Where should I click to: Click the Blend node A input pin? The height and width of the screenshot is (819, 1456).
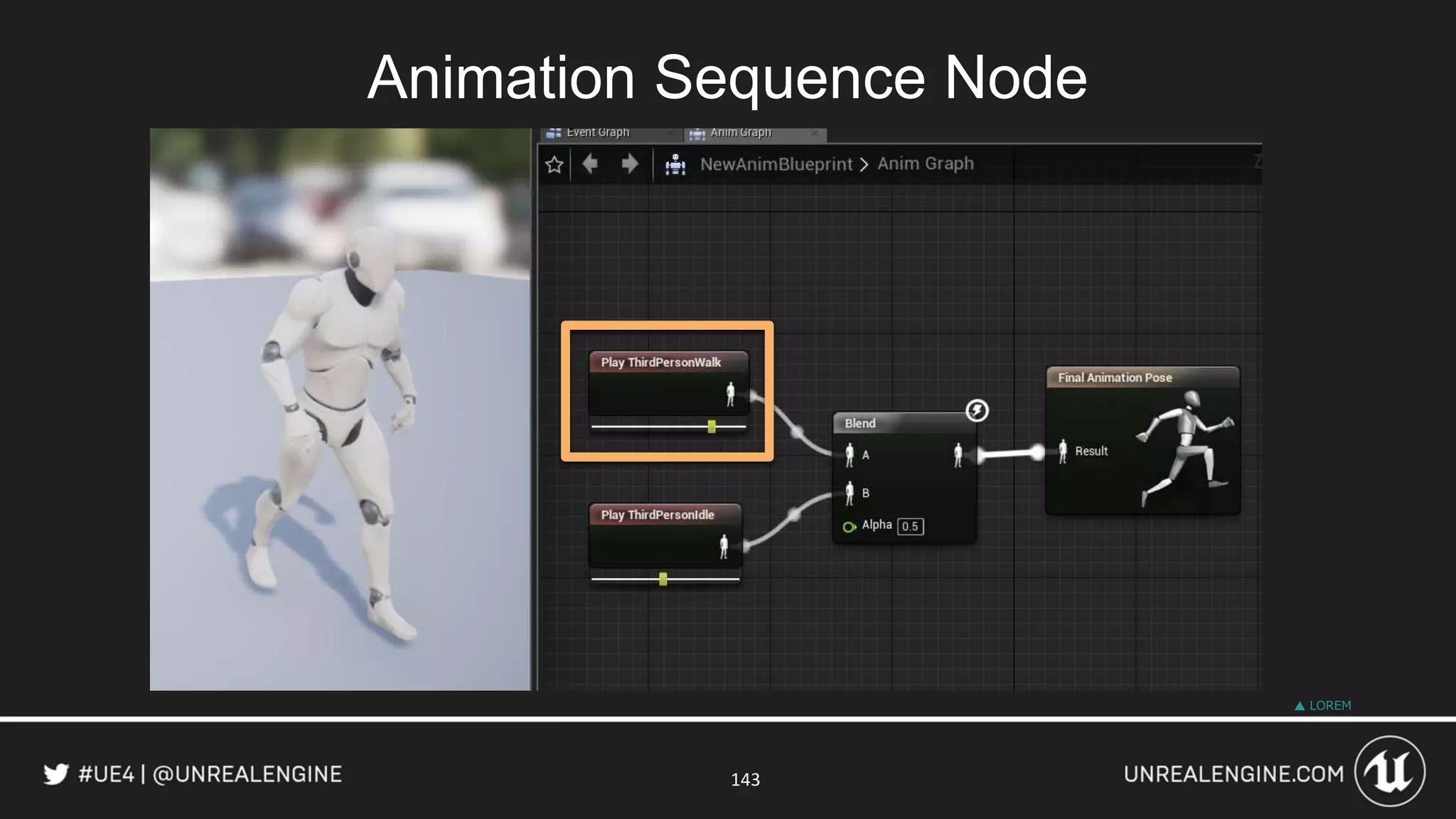pos(850,455)
